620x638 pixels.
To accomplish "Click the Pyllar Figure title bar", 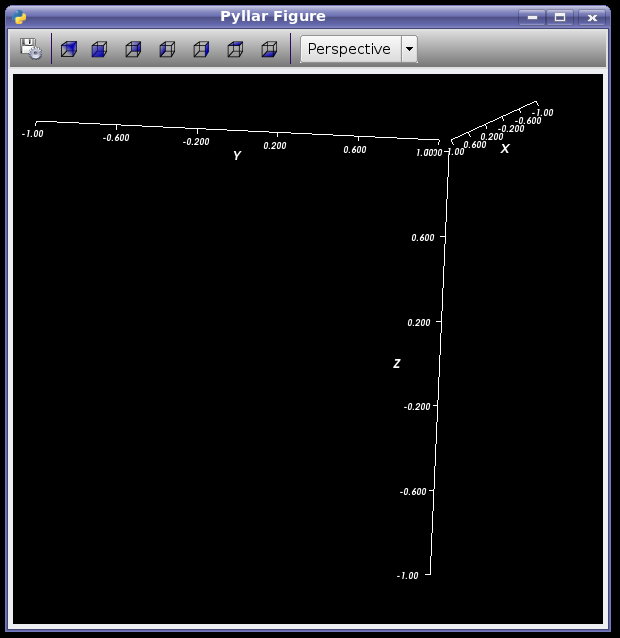I will pos(272,17).
